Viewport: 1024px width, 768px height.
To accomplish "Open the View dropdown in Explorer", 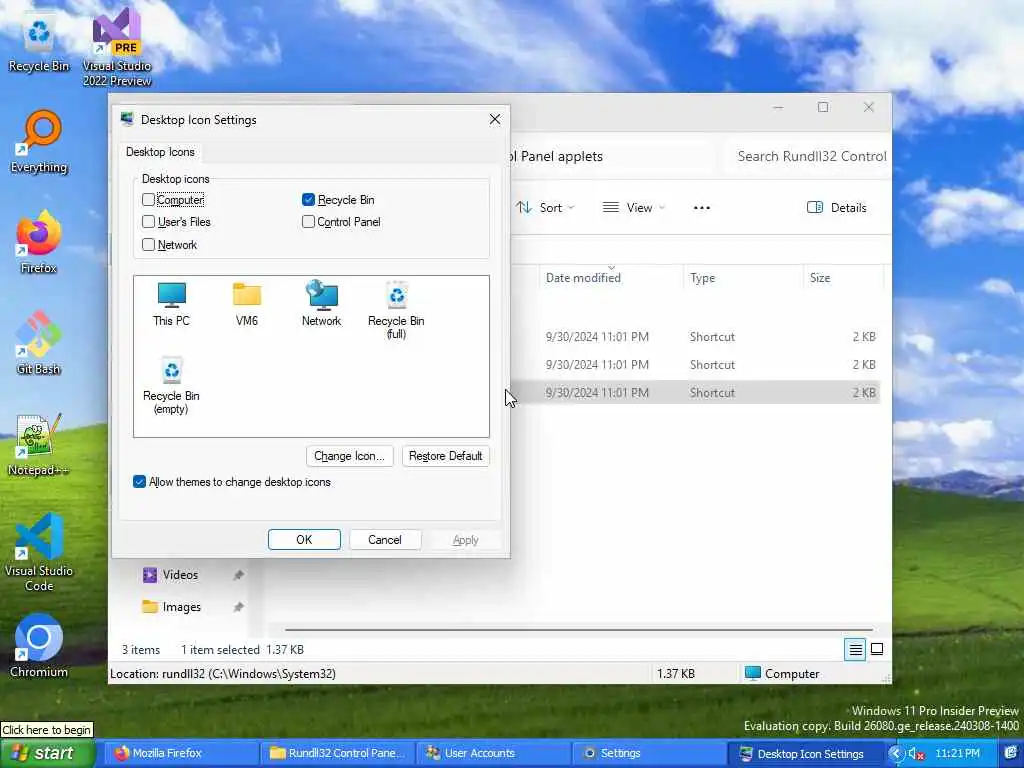I will 633,208.
